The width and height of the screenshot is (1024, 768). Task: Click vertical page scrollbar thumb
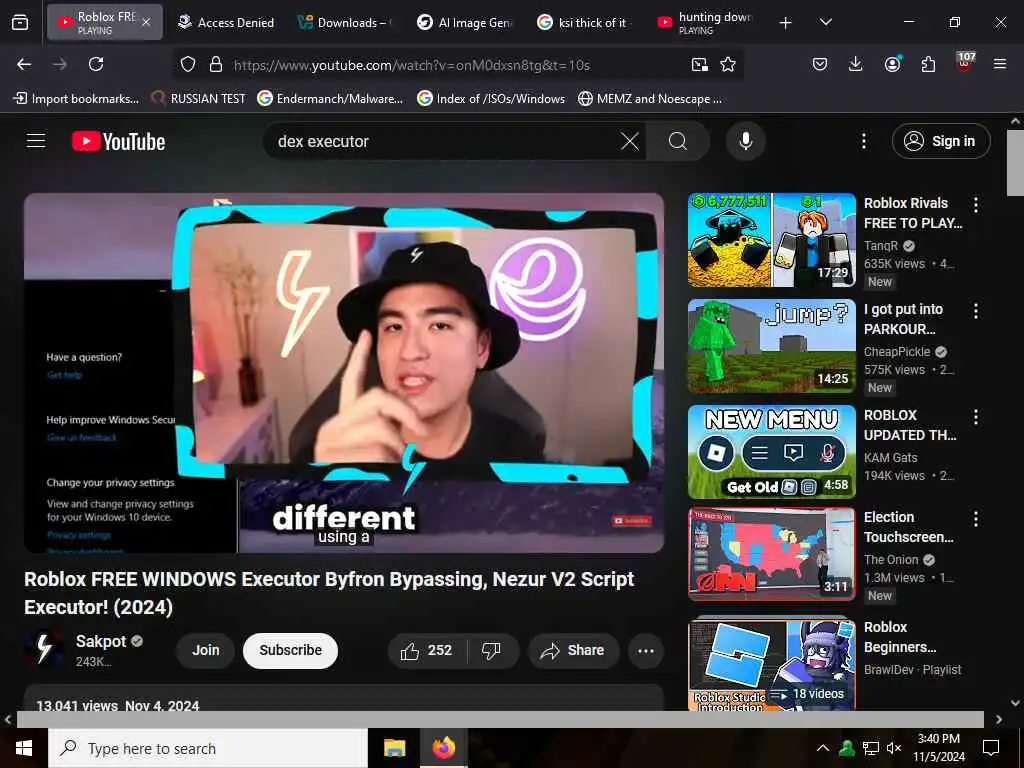pyautogui.click(x=1015, y=163)
